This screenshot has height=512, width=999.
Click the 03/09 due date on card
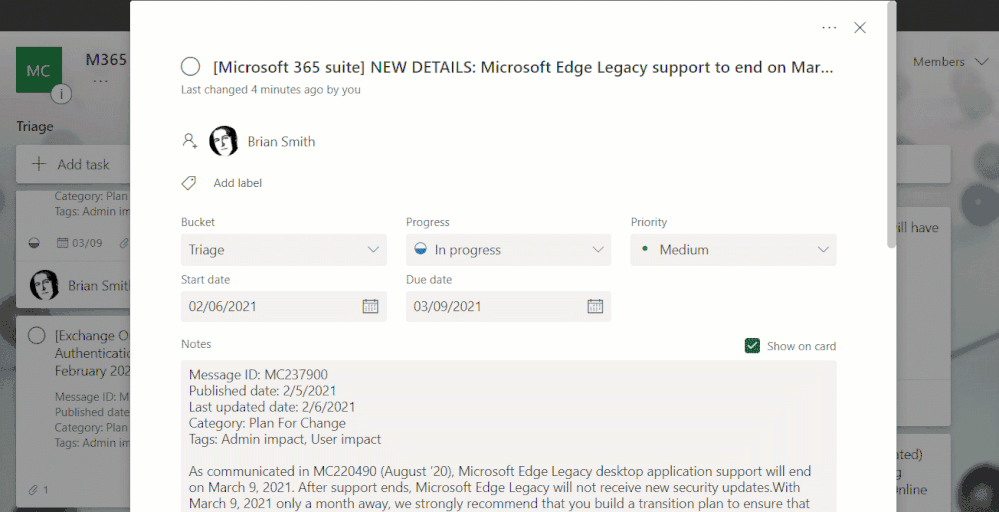[80, 243]
